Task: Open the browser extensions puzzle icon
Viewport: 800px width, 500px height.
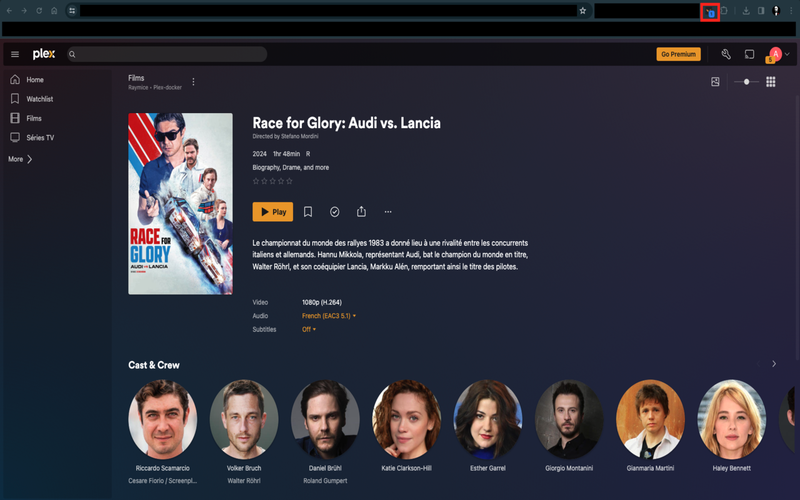Action: coord(724,10)
